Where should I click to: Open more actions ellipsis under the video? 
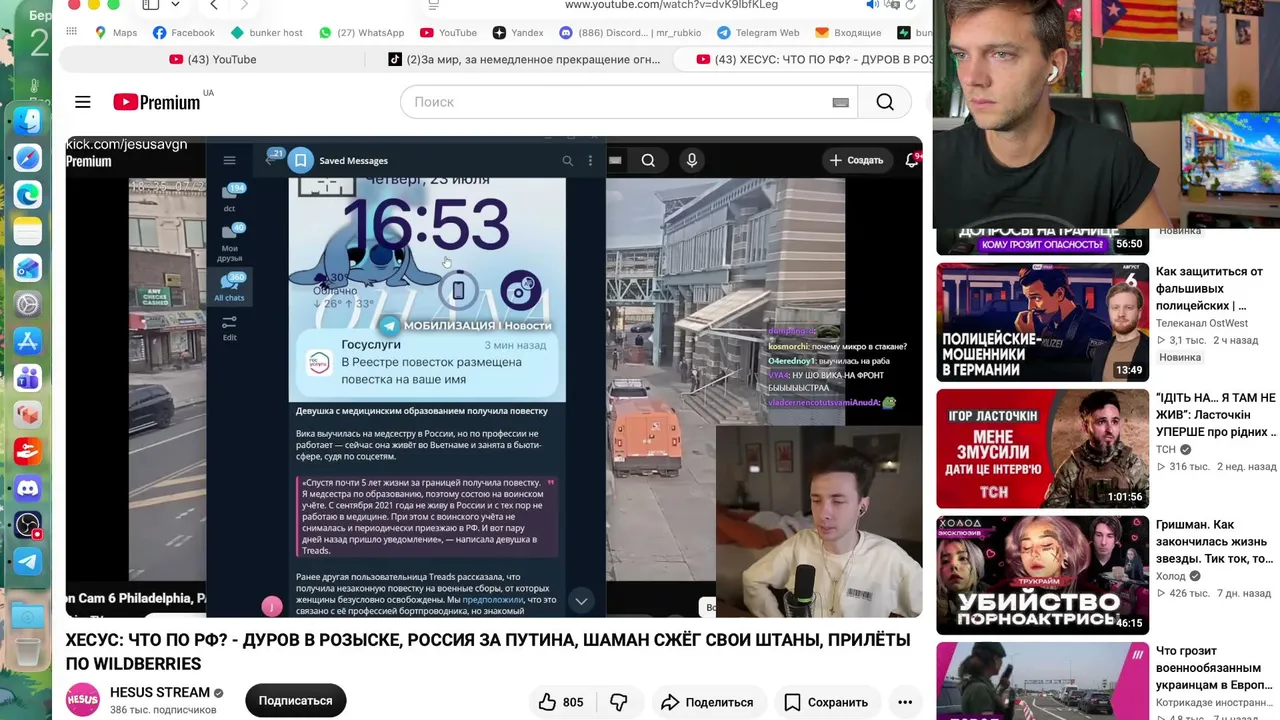click(905, 702)
